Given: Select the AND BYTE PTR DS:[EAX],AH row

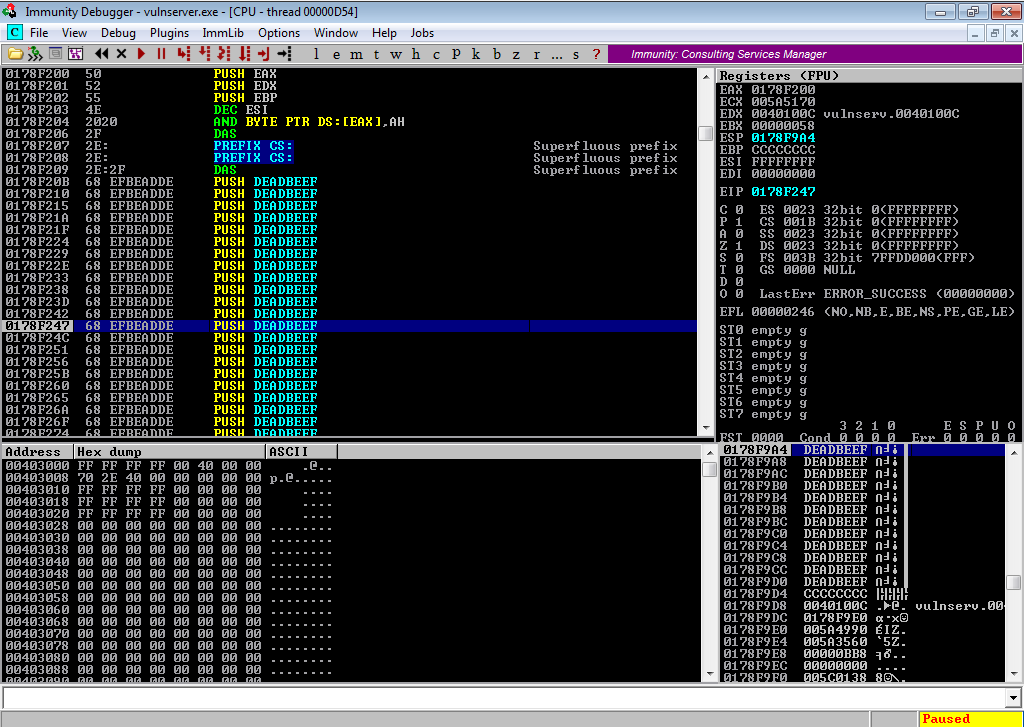Looking at the screenshot, I should coord(349,121).
